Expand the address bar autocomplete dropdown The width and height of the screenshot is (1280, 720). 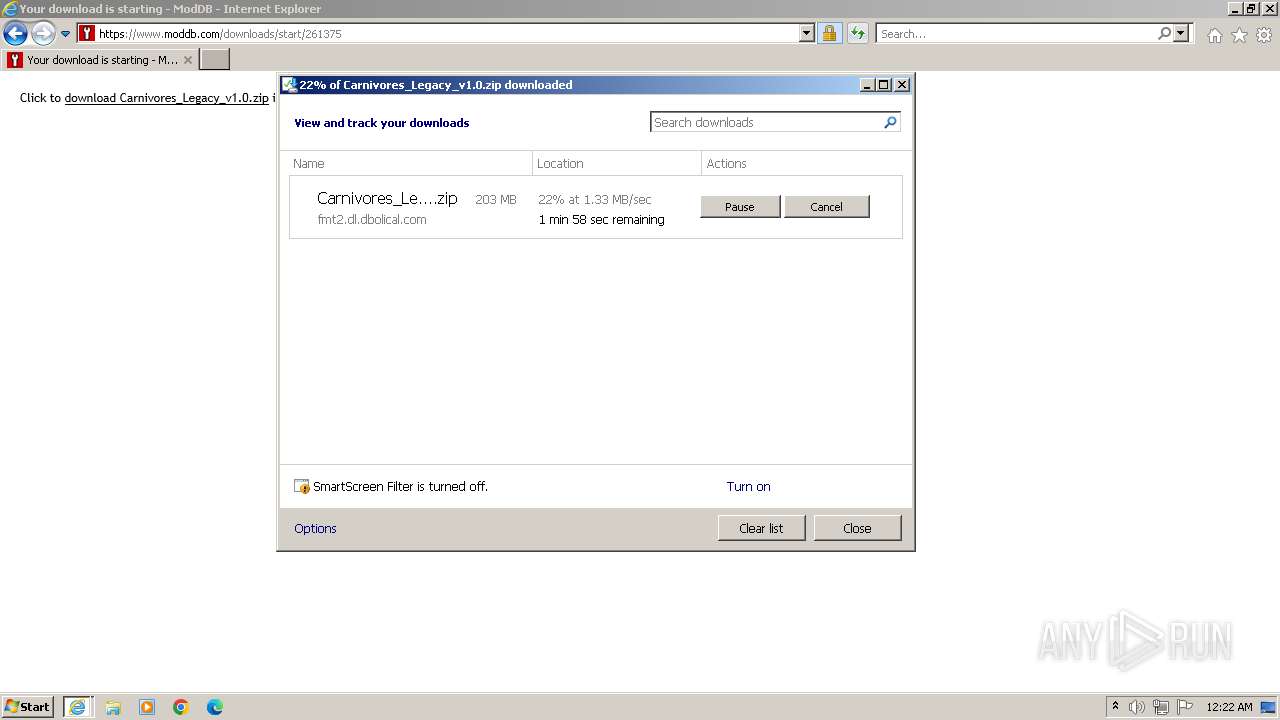click(x=807, y=33)
